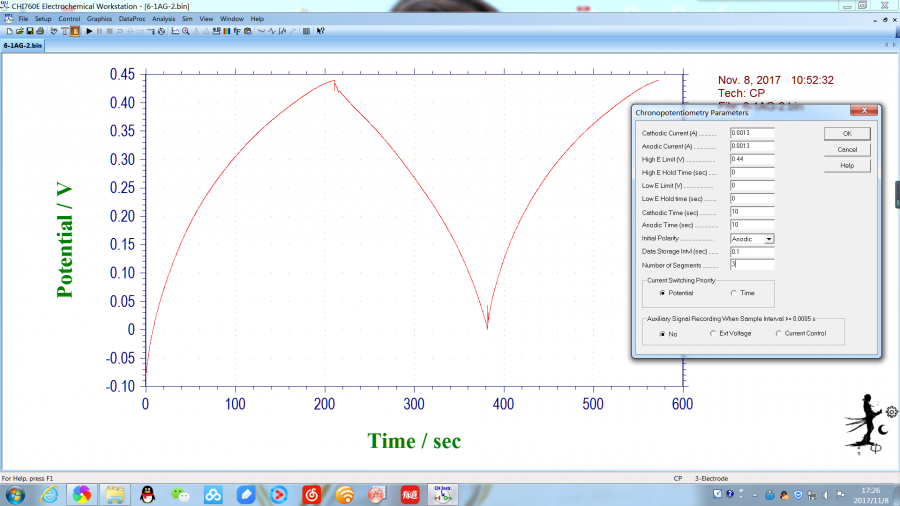Click the Save toolbar icon
900x506 pixels.
pos(30,31)
